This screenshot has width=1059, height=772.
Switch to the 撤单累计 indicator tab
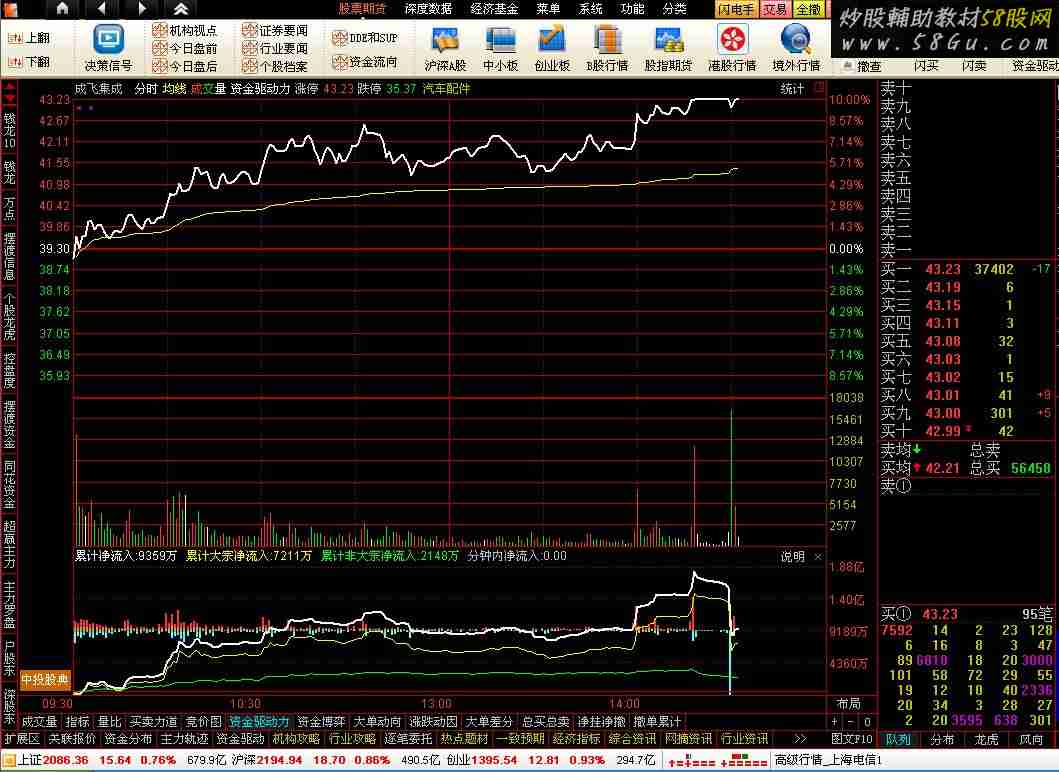657,722
